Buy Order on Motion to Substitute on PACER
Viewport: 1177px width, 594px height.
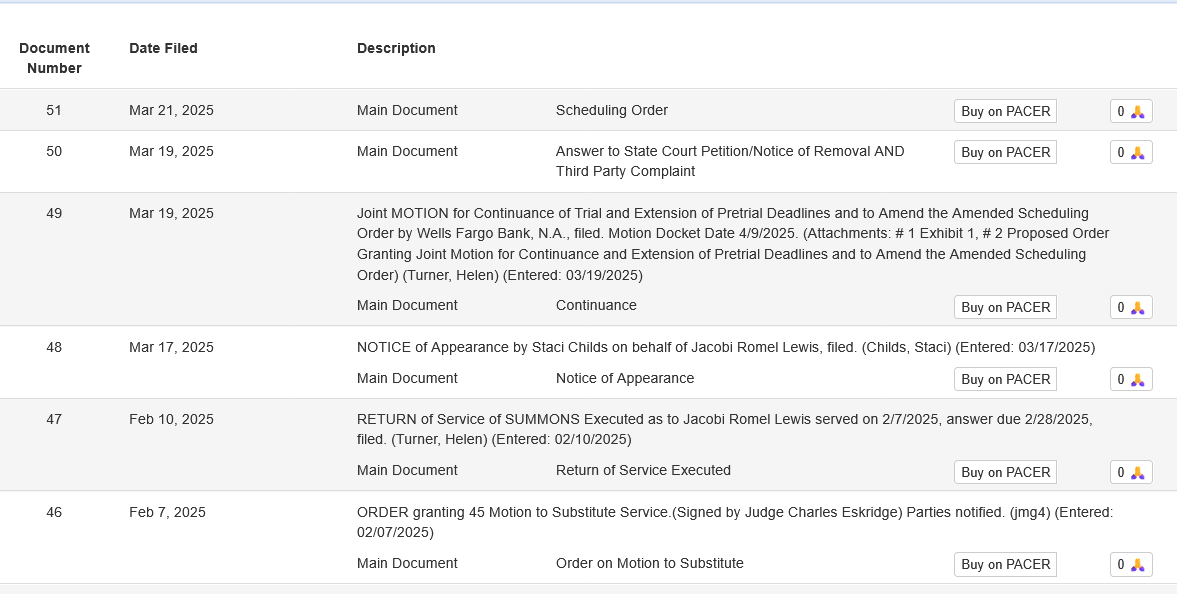1005,565
